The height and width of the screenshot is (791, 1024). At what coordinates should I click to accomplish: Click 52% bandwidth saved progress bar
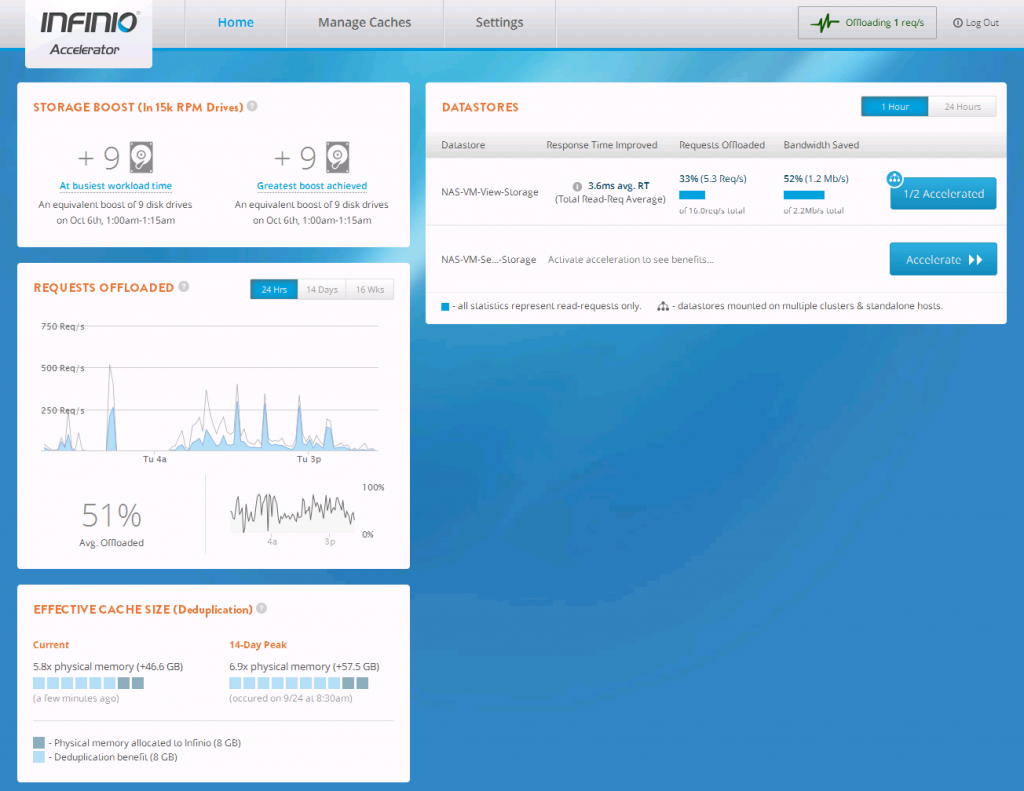804,195
